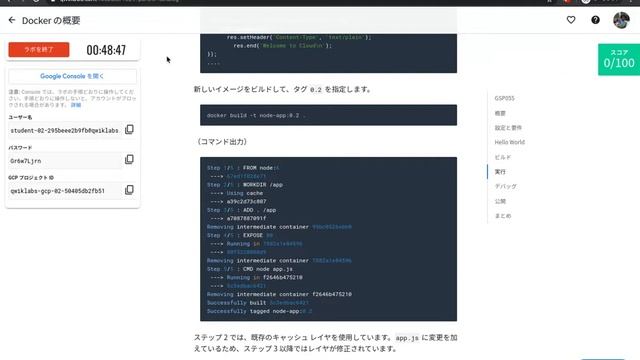Click the score 0/100 badge
The height and width of the screenshot is (360, 640).
[x=619, y=60]
